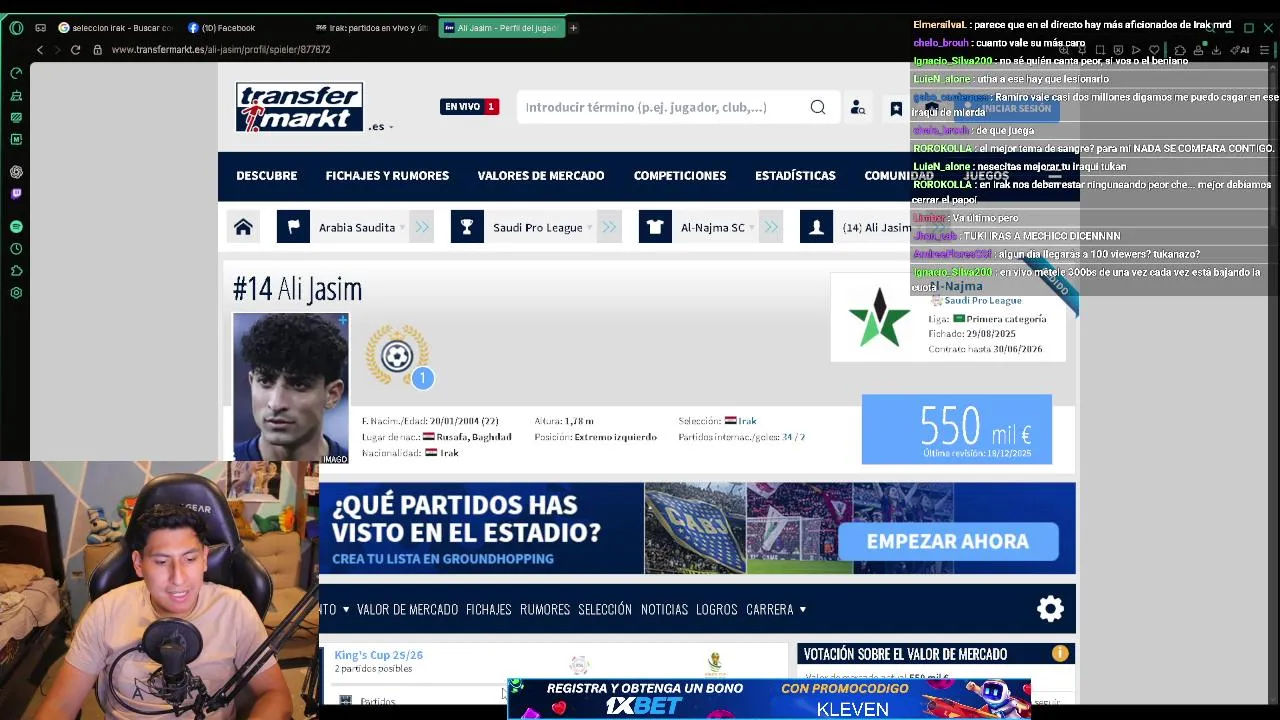This screenshot has width=1280, height=720.
Task: Open Irak national team link
Action: pyautogui.click(x=747, y=421)
